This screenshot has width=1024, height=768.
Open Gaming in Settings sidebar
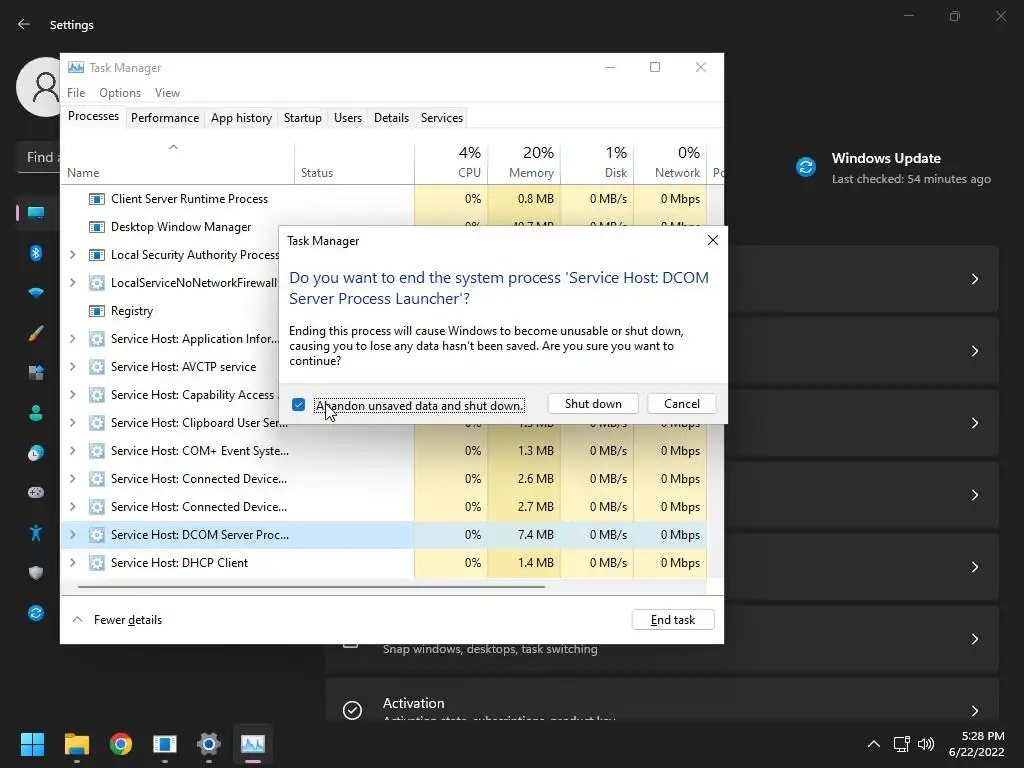coord(36,492)
